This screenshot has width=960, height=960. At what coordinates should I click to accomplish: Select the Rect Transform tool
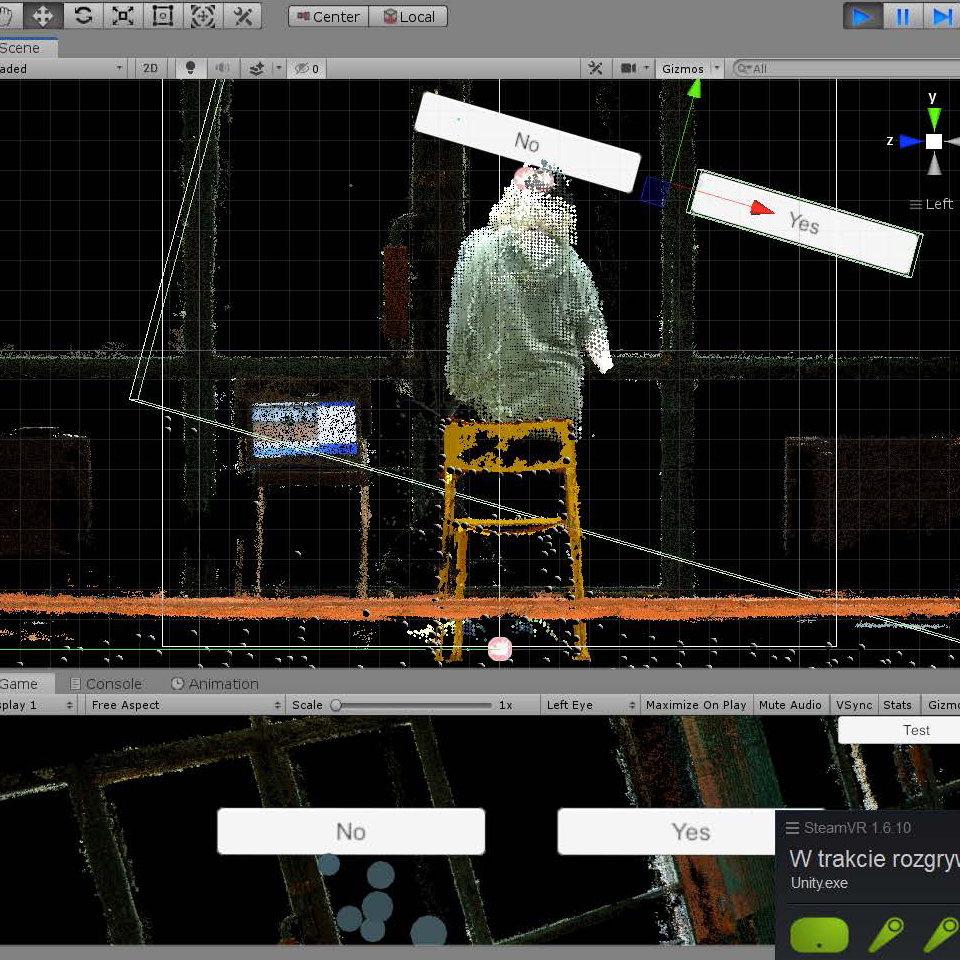pos(163,16)
